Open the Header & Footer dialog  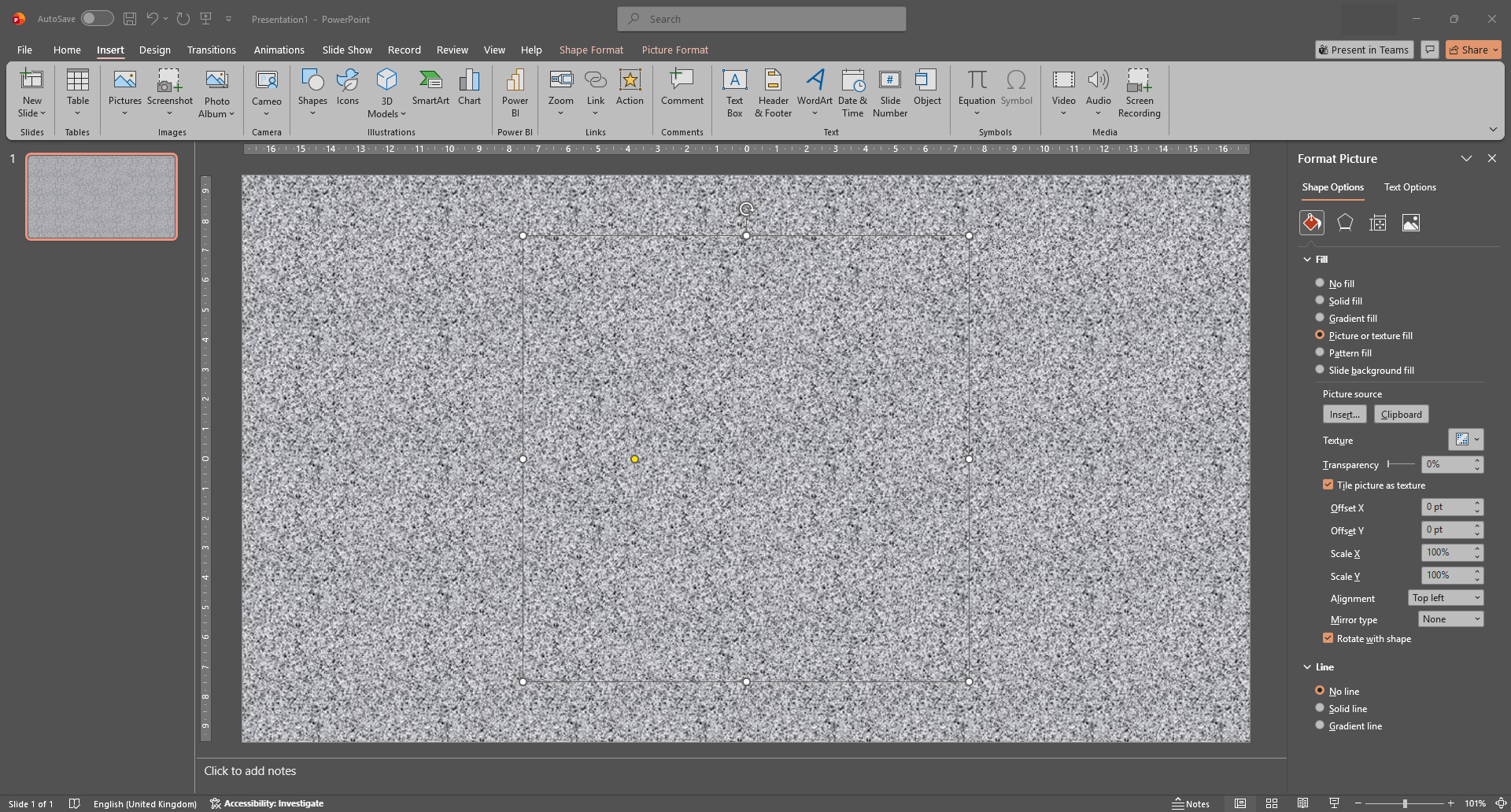tap(773, 93)
